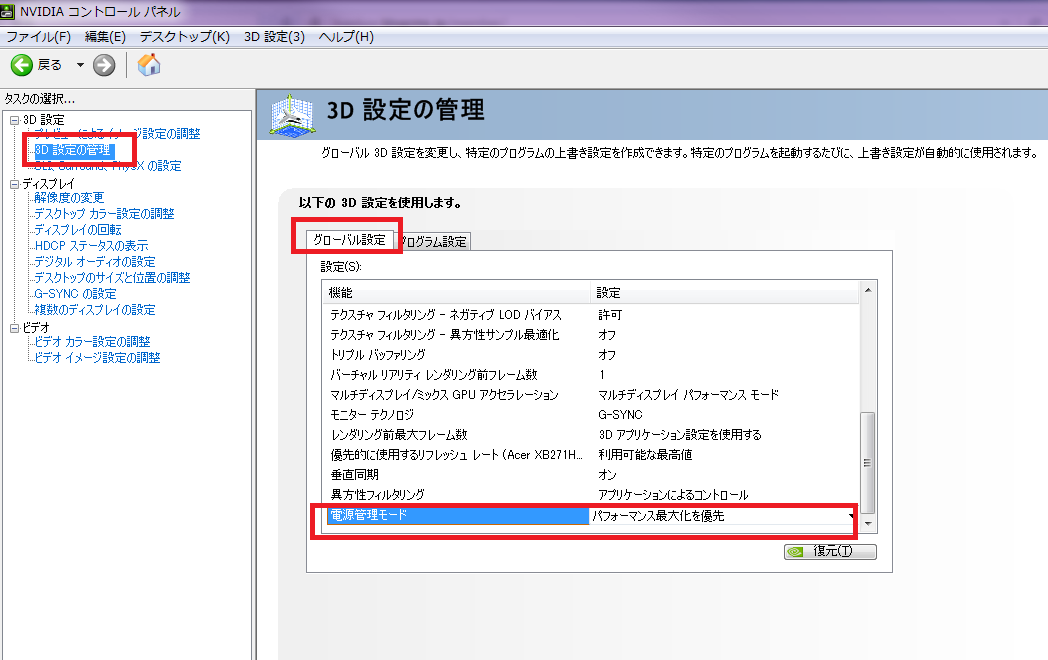Select the トリプル バッファリング row
Image resolution: width=1048 pixels, height=660 pixels.
[x=592, y=355]
